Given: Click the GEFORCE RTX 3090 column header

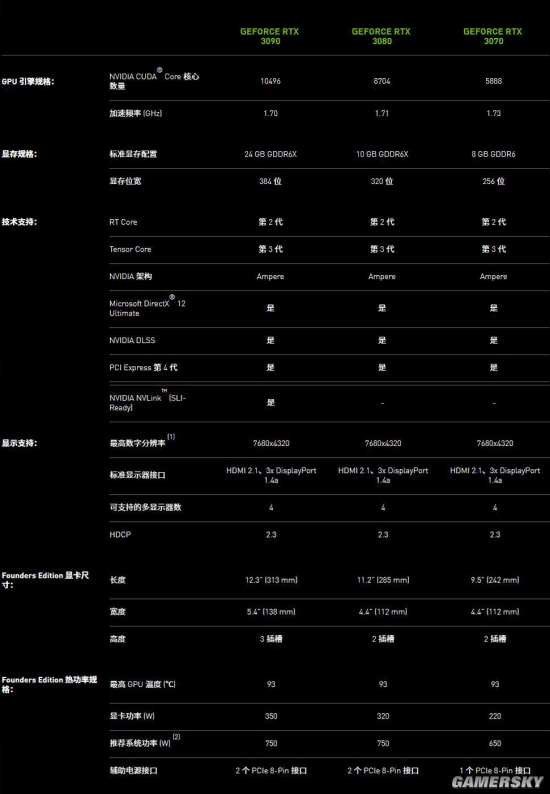Looking at the screenshot, I should tap(270, 36).
